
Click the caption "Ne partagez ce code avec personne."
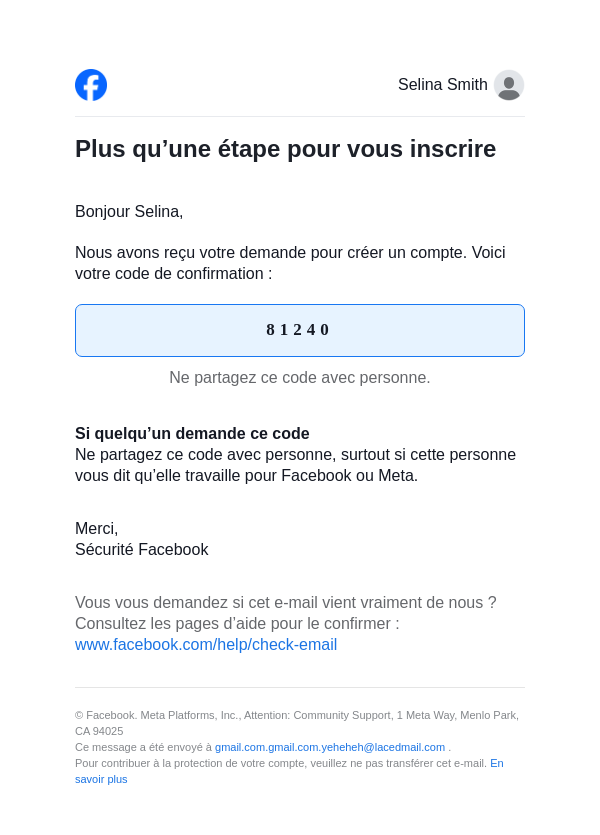(x=299, y=378)
